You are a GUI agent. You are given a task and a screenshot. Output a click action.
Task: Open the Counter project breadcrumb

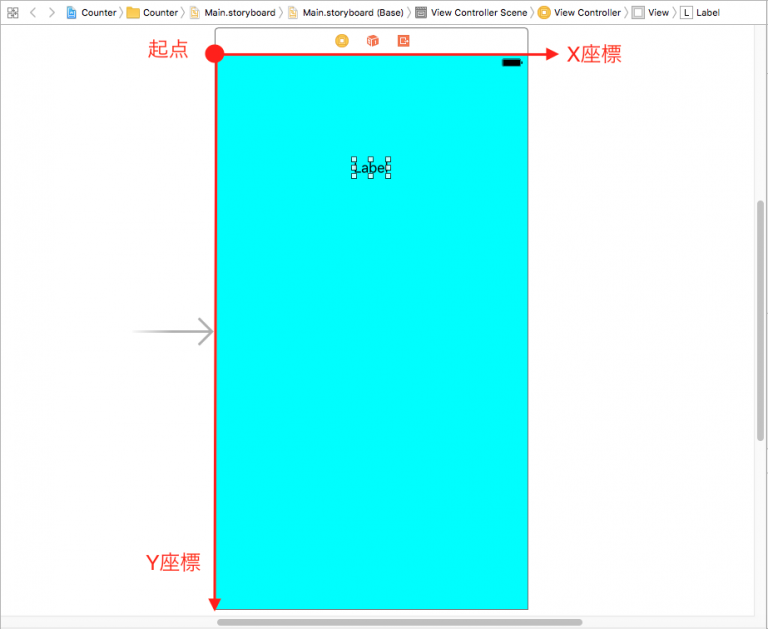[91, 13]
